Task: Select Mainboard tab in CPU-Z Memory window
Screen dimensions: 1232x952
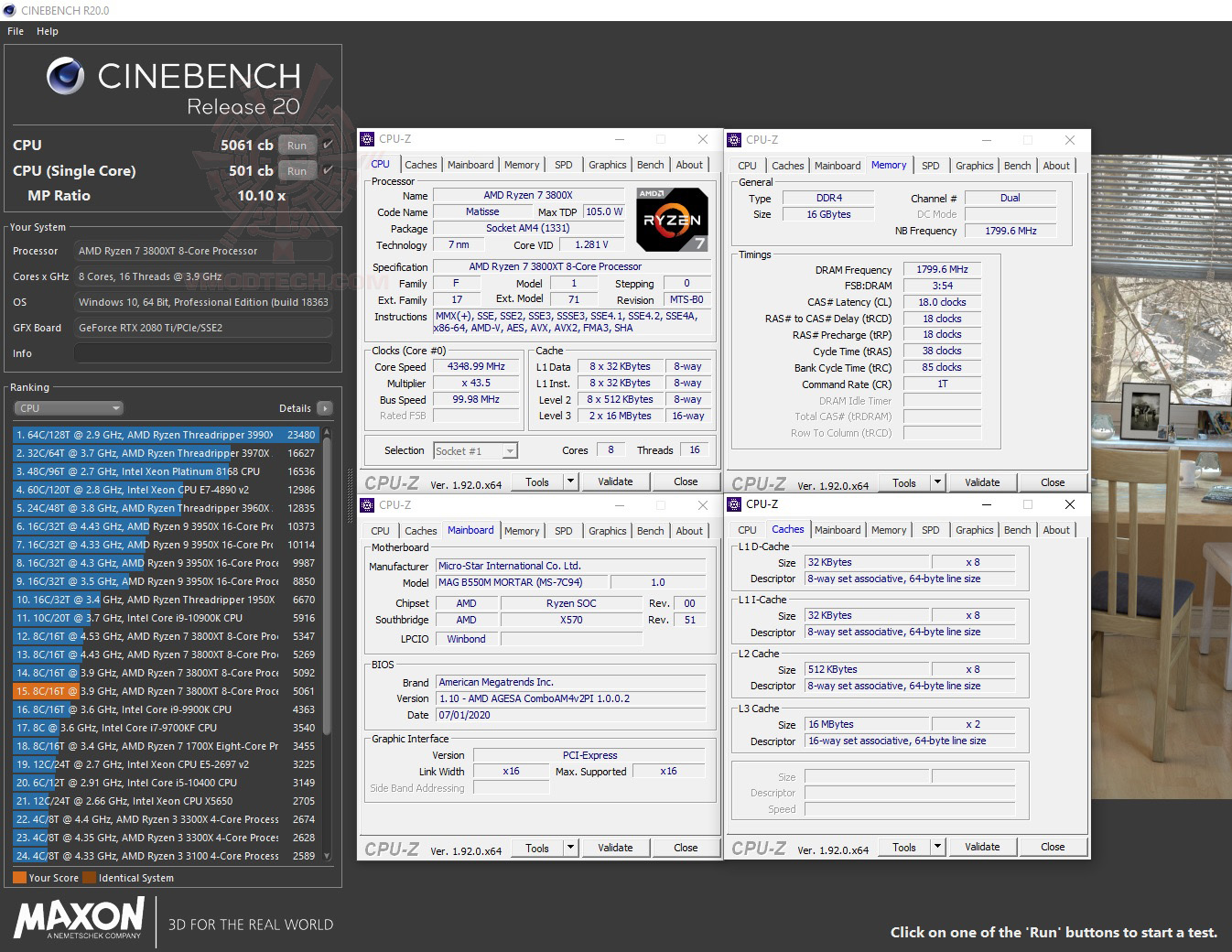Action: 838,166
